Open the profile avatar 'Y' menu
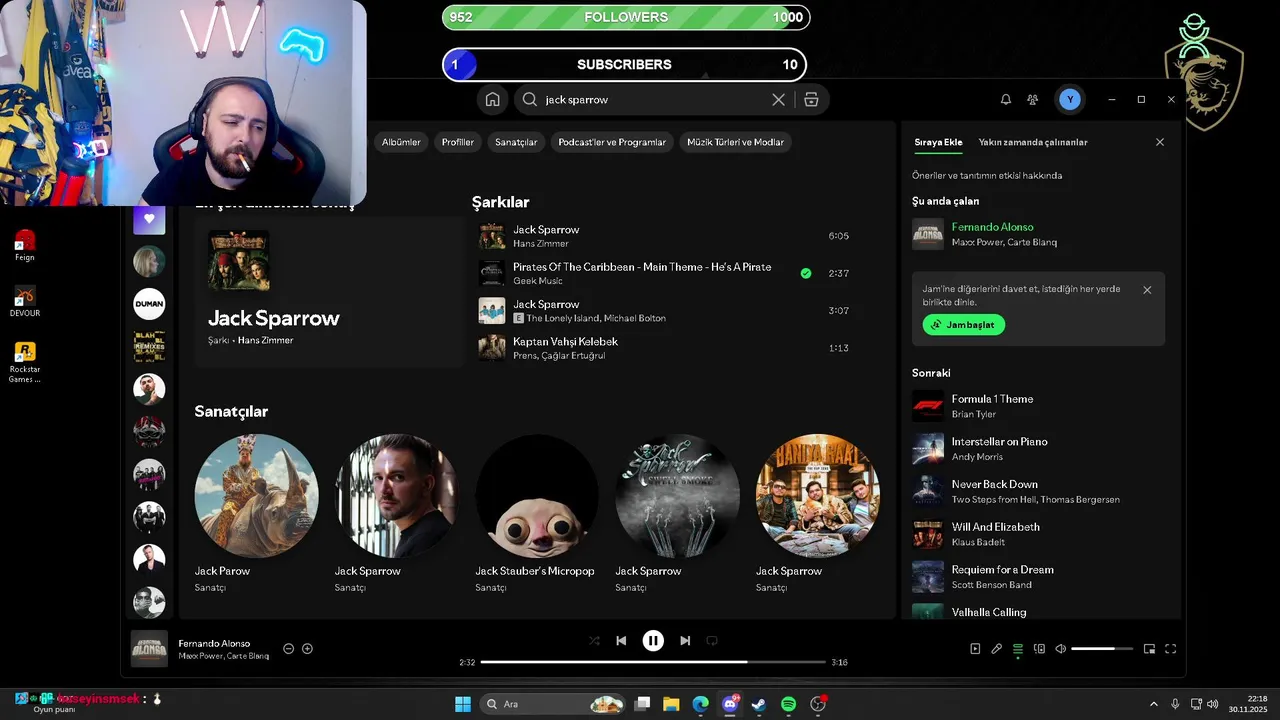 [1070, 99]
